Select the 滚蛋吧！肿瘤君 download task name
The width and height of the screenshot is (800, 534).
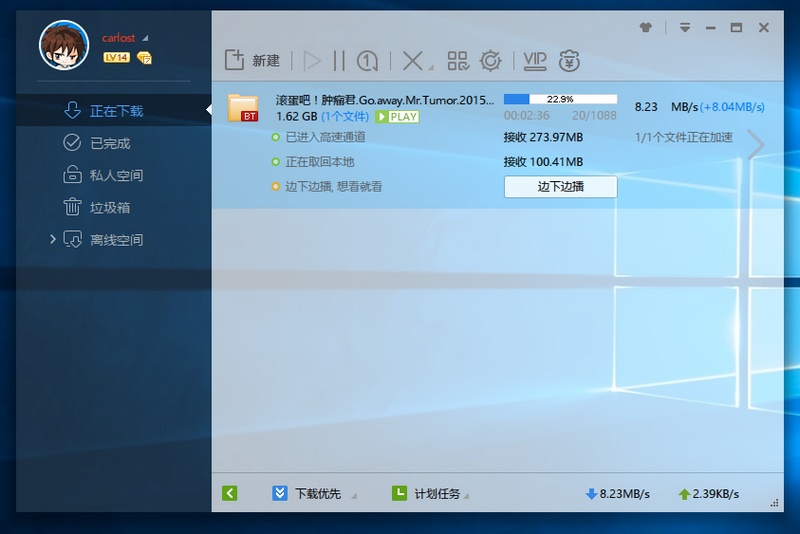click(385, 100)
